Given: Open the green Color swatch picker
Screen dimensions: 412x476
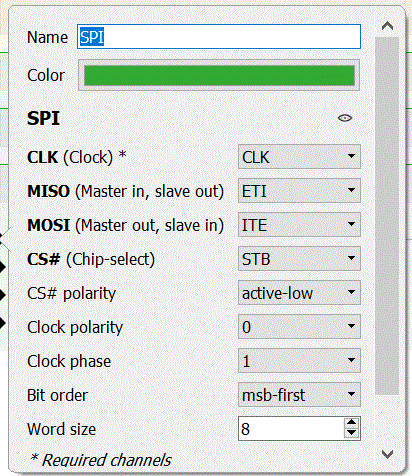Looking at the screenshot, I should 219,75.
